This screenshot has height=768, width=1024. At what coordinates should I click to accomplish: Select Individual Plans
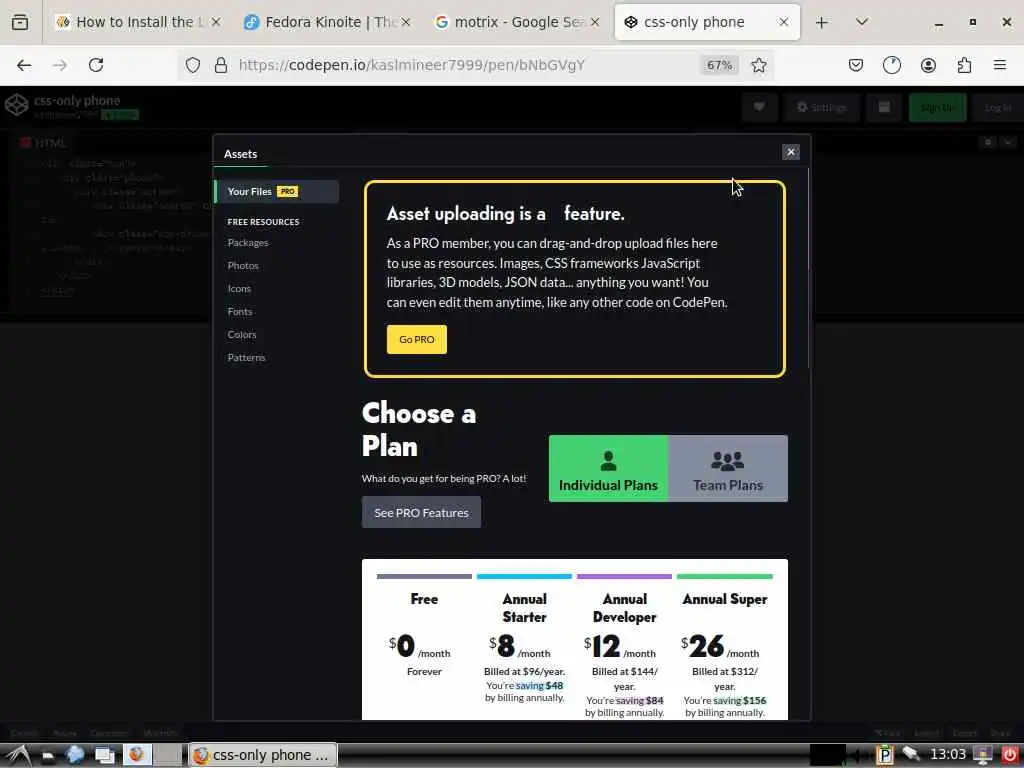coord(608,469)
